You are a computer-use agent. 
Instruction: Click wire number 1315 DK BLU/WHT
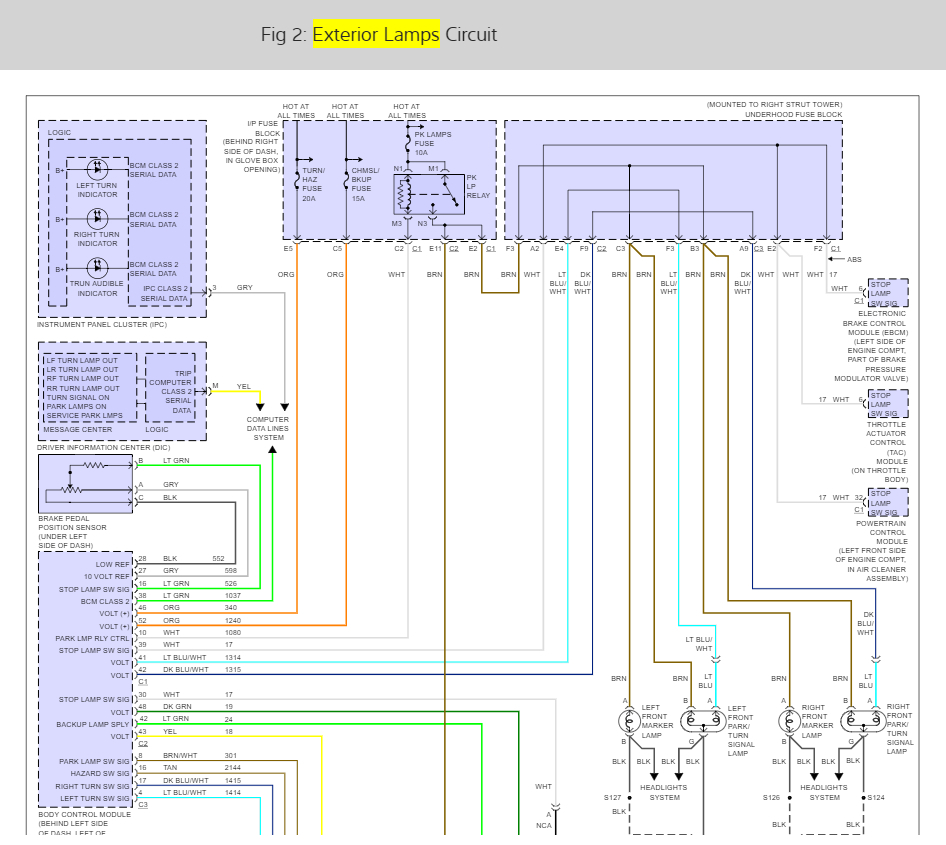(232, 669)
